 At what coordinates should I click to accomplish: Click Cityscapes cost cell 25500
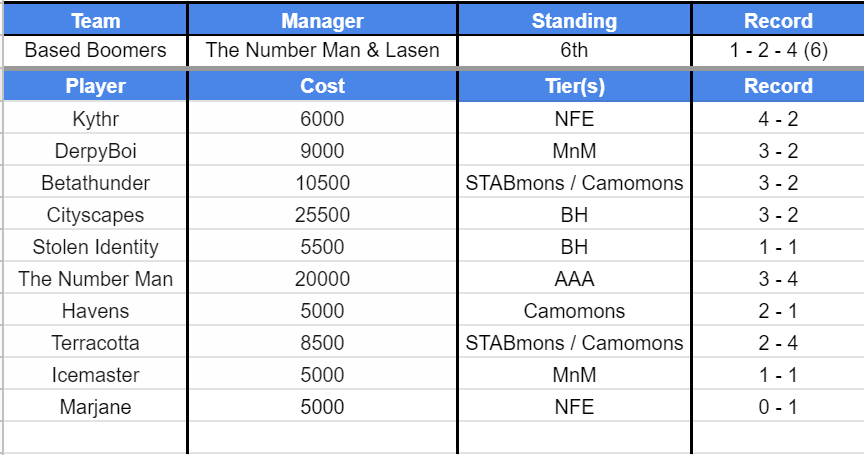click(322, 214)
